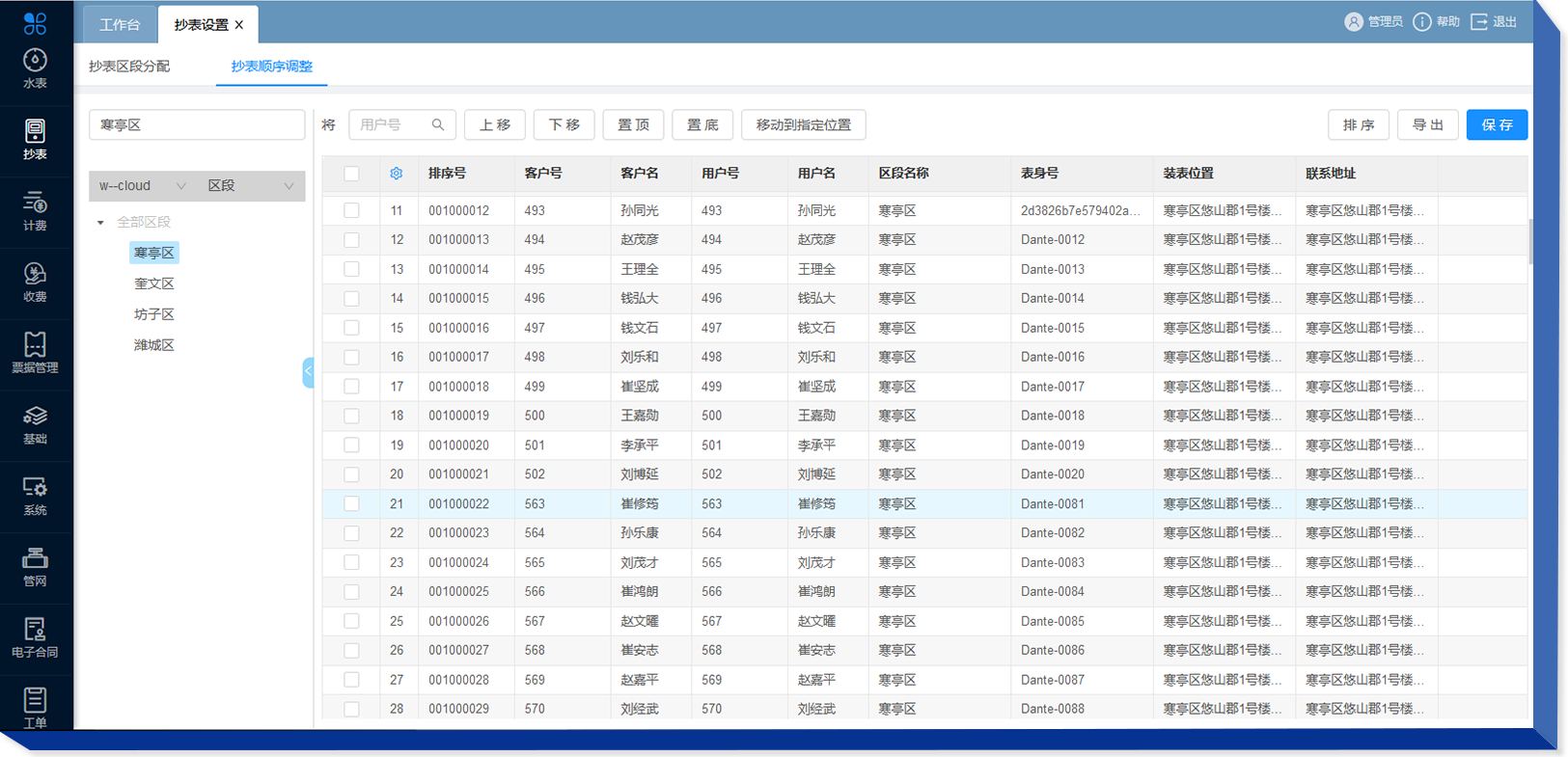Click the 管理员 user avatar icon
The width and height of the screenshot is (1568, 757).
1354,22
